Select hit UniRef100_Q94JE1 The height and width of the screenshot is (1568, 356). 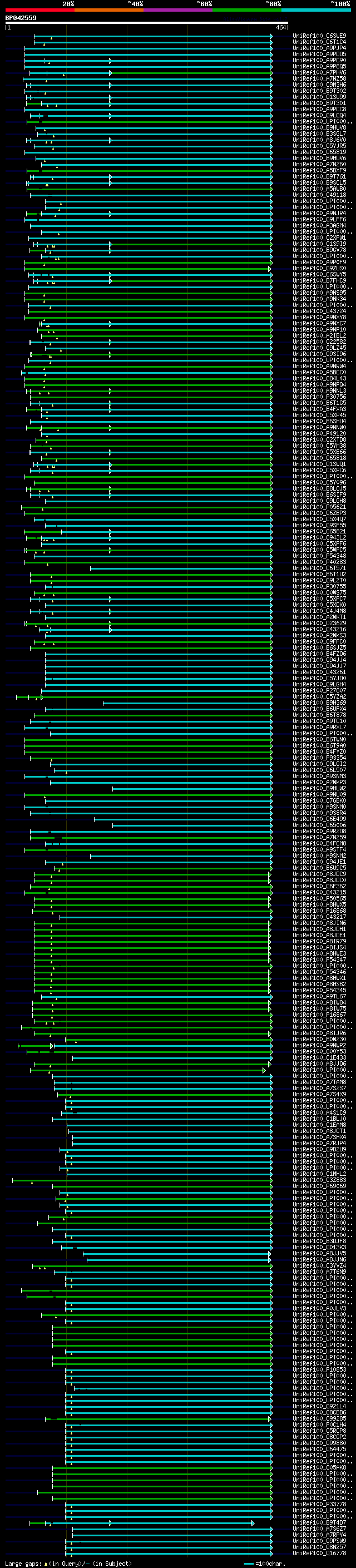point(319,862)
